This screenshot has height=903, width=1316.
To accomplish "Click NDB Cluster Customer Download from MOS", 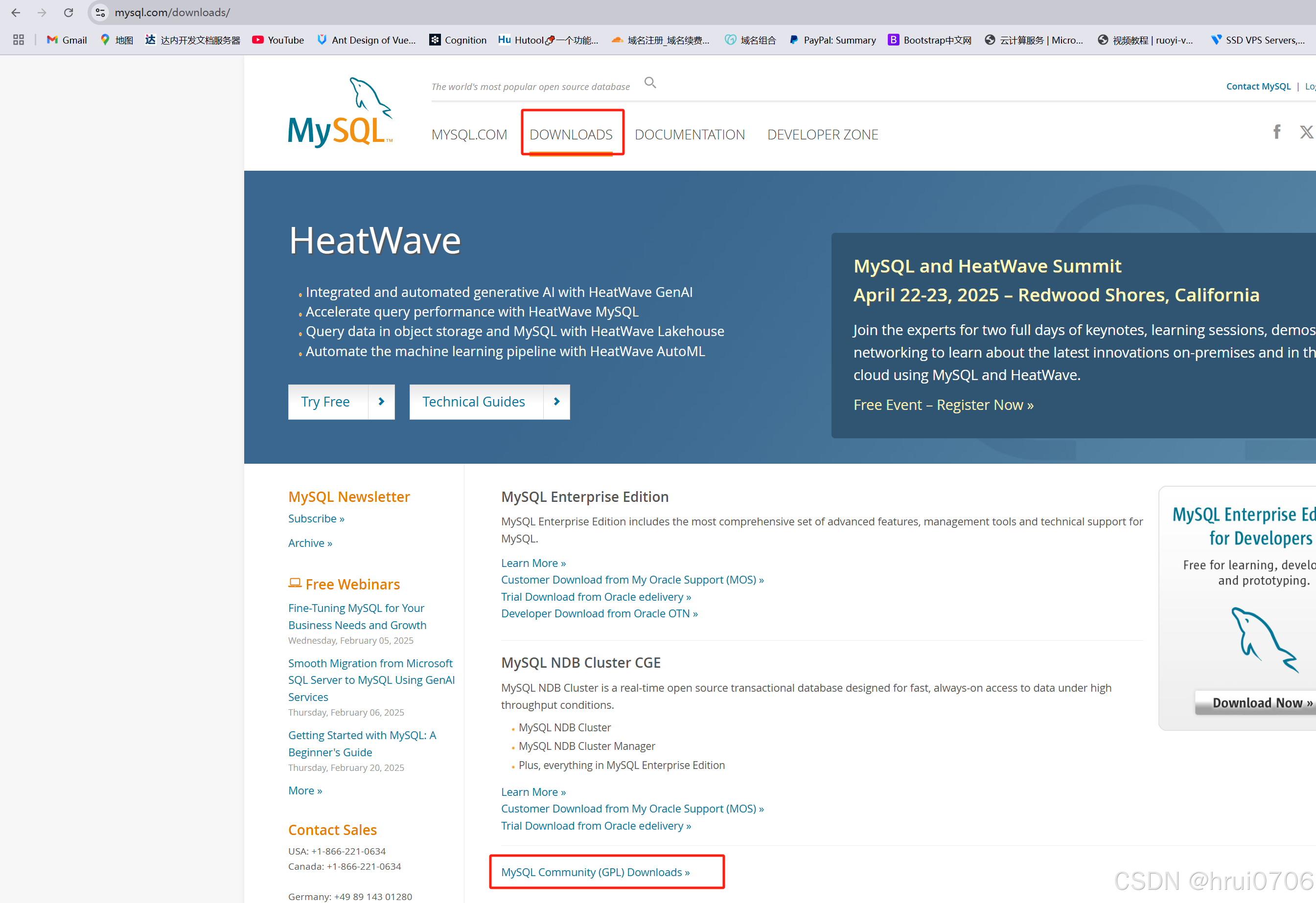I will click(x=632, y=809).
